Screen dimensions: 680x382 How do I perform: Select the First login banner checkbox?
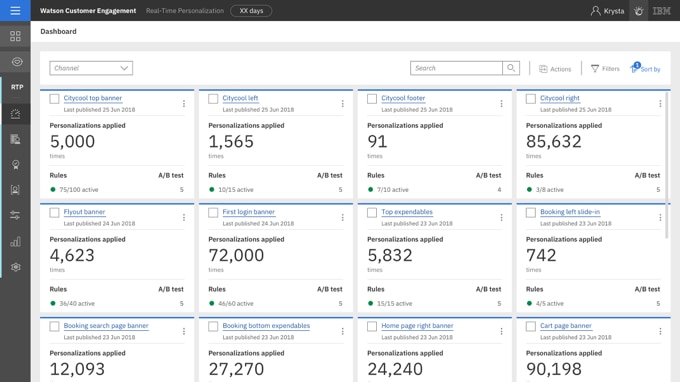click(213, 212)
